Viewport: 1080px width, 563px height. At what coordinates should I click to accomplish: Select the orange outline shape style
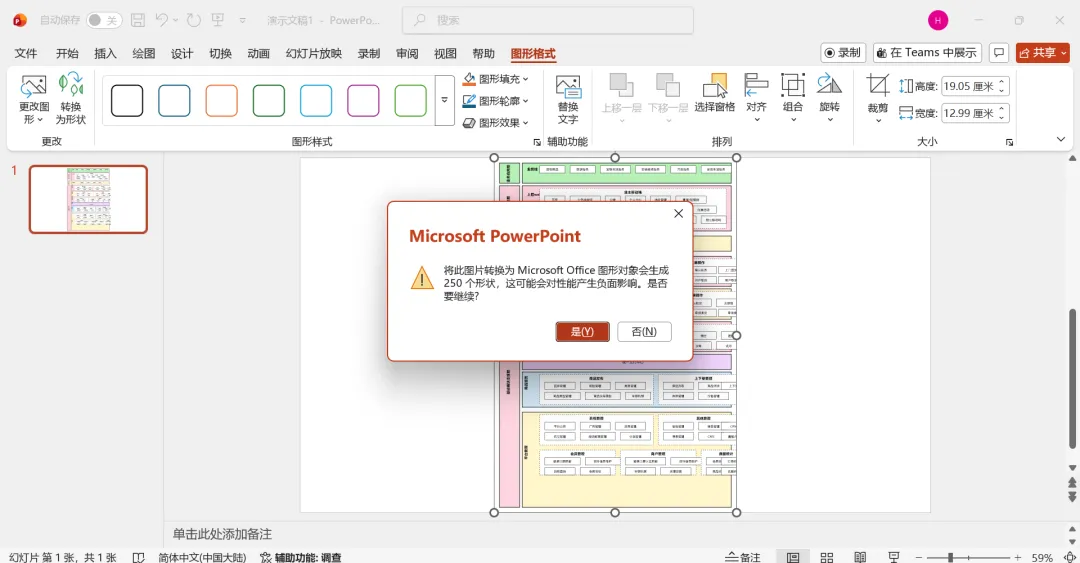tap(221, 101)
